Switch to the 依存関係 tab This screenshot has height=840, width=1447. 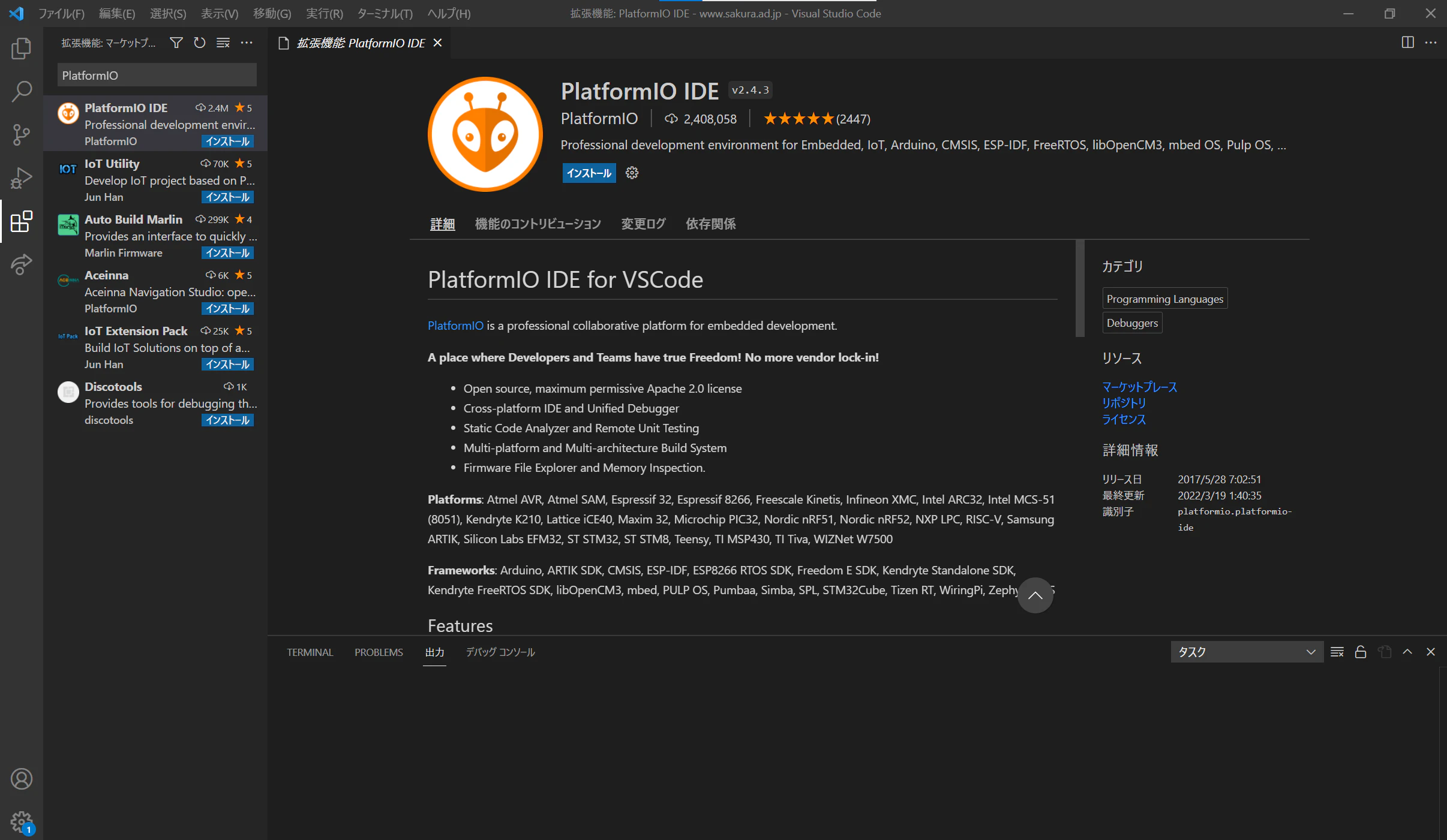[x=711, y=224]
